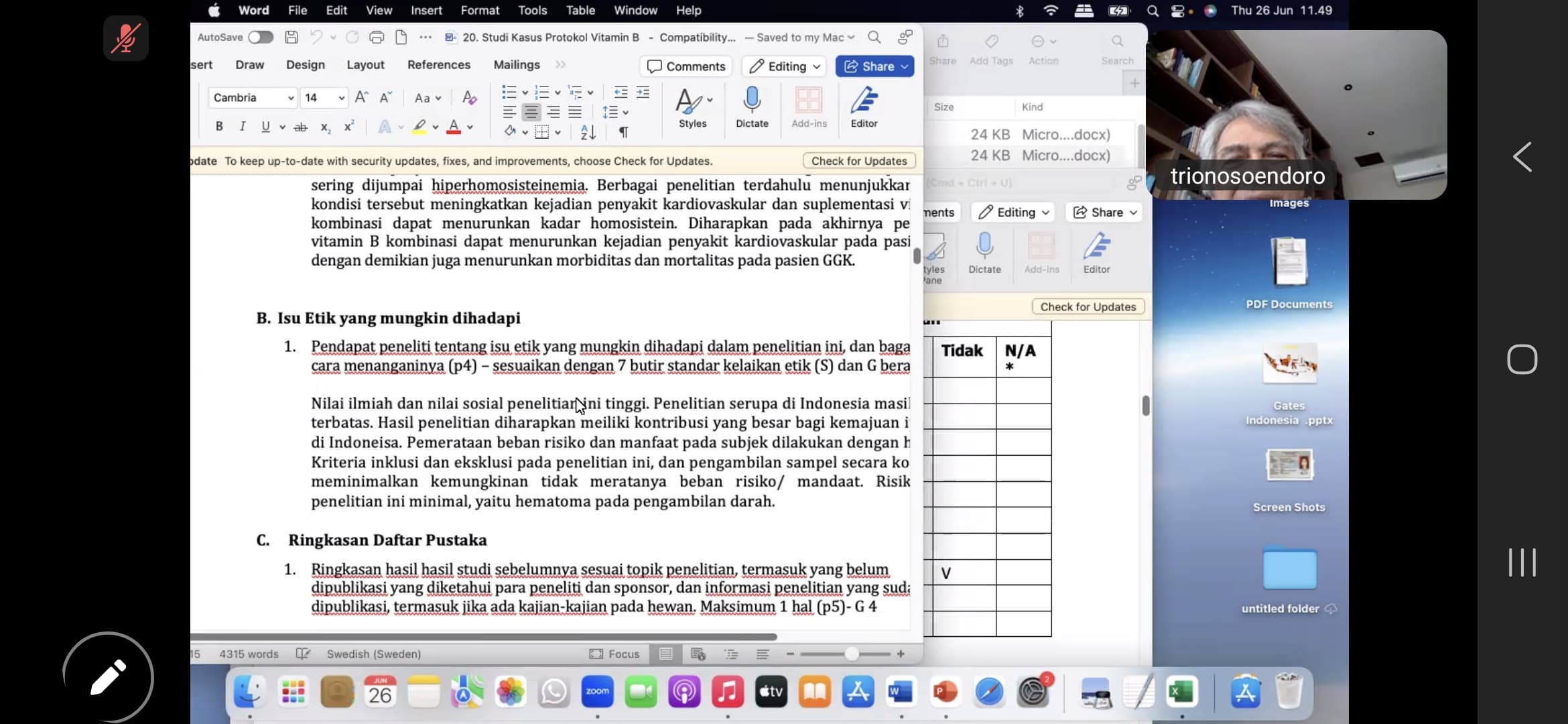This screenshot has width=1568, height=724.
Task: Click the New document page icon
Action: 401,37
